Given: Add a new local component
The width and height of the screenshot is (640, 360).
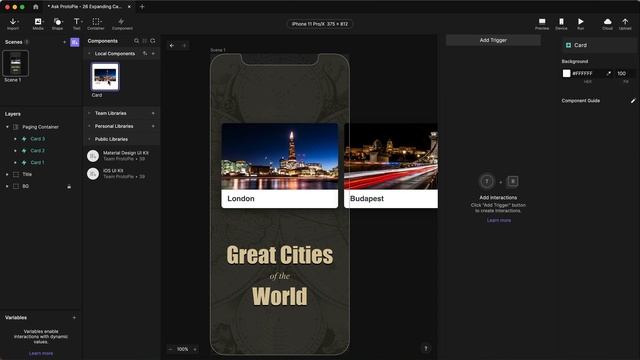Looking at the screenshot, I should coord(153,53).
